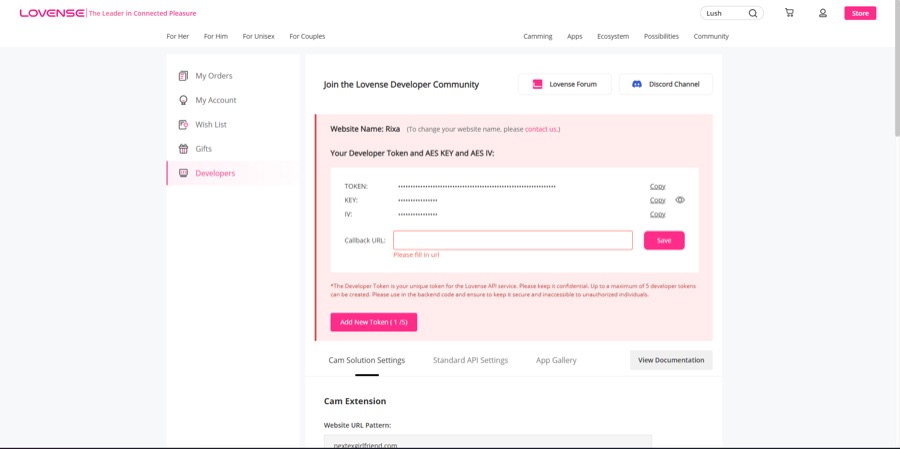Click the Discord logo icon
Viewport: 900px width, 449px height.
pyautogui.click(x=637, y=84)
